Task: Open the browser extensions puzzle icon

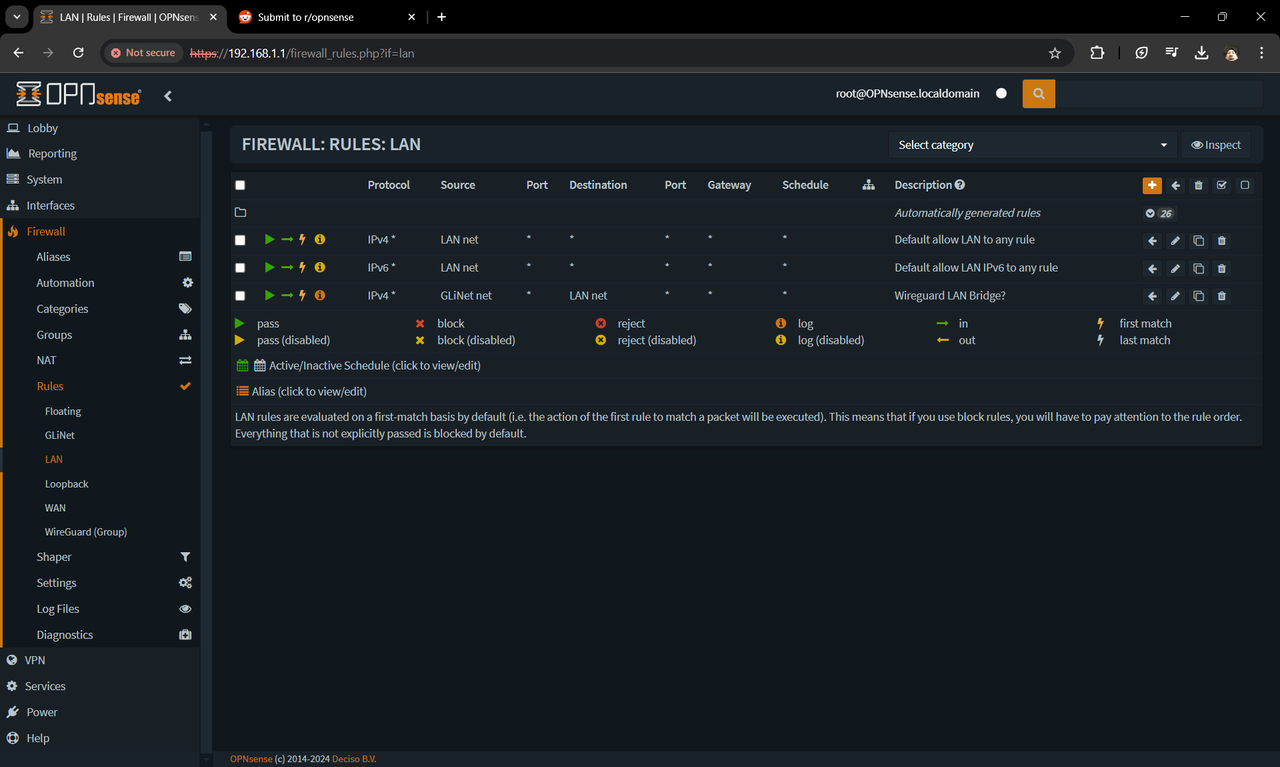Action: (x=1097, y=53)
